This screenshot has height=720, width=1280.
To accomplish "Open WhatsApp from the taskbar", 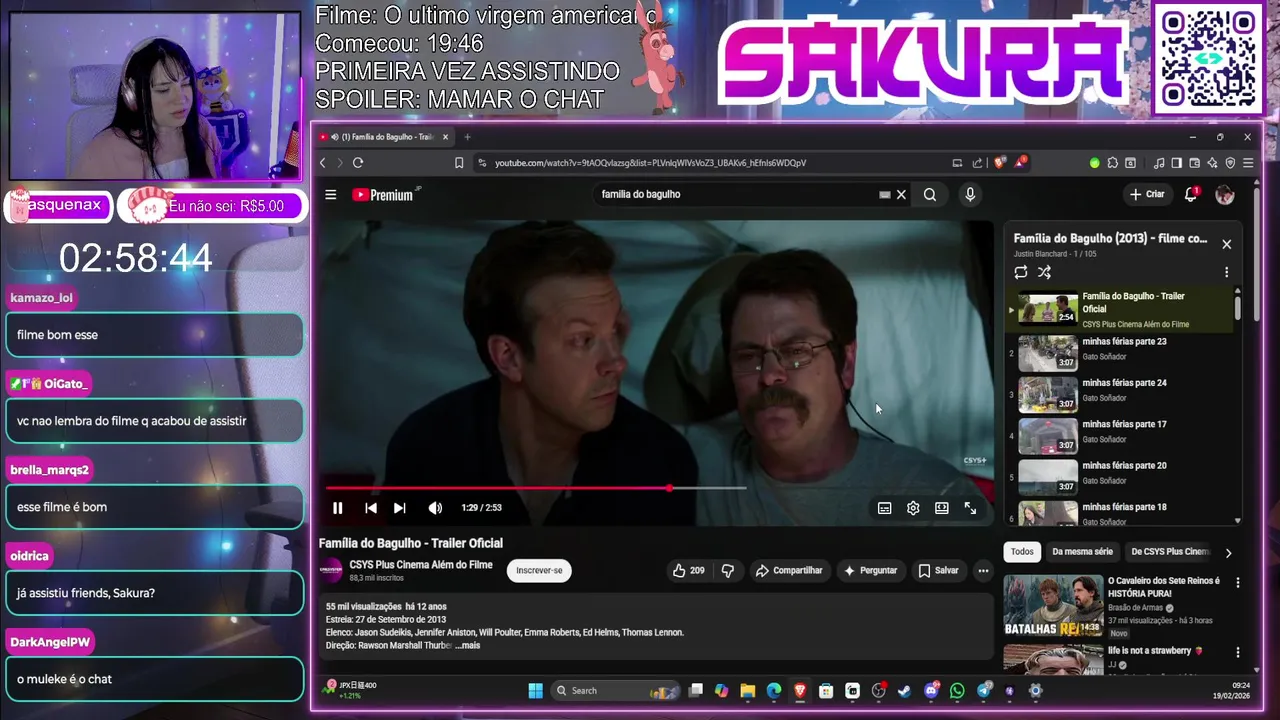I will [x=957, y=690].
